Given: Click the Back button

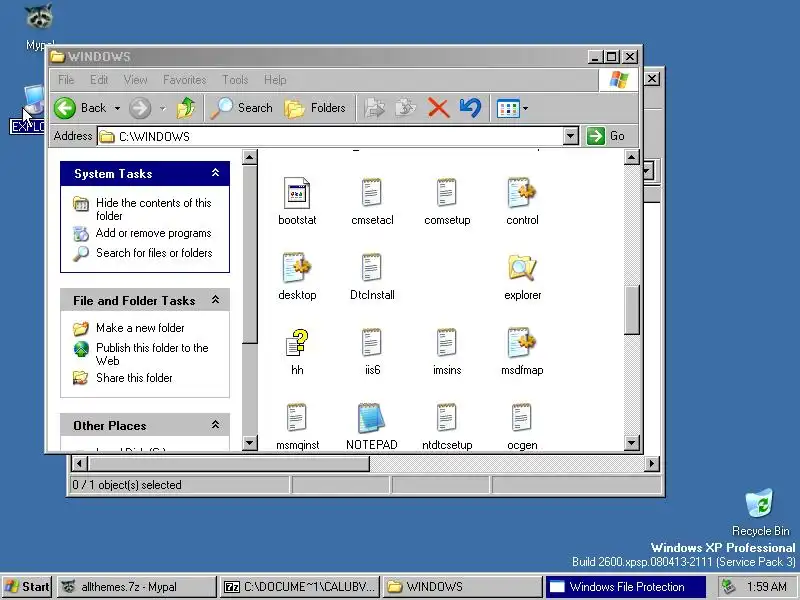Looking at the screenshot, I should click(80, 108).
